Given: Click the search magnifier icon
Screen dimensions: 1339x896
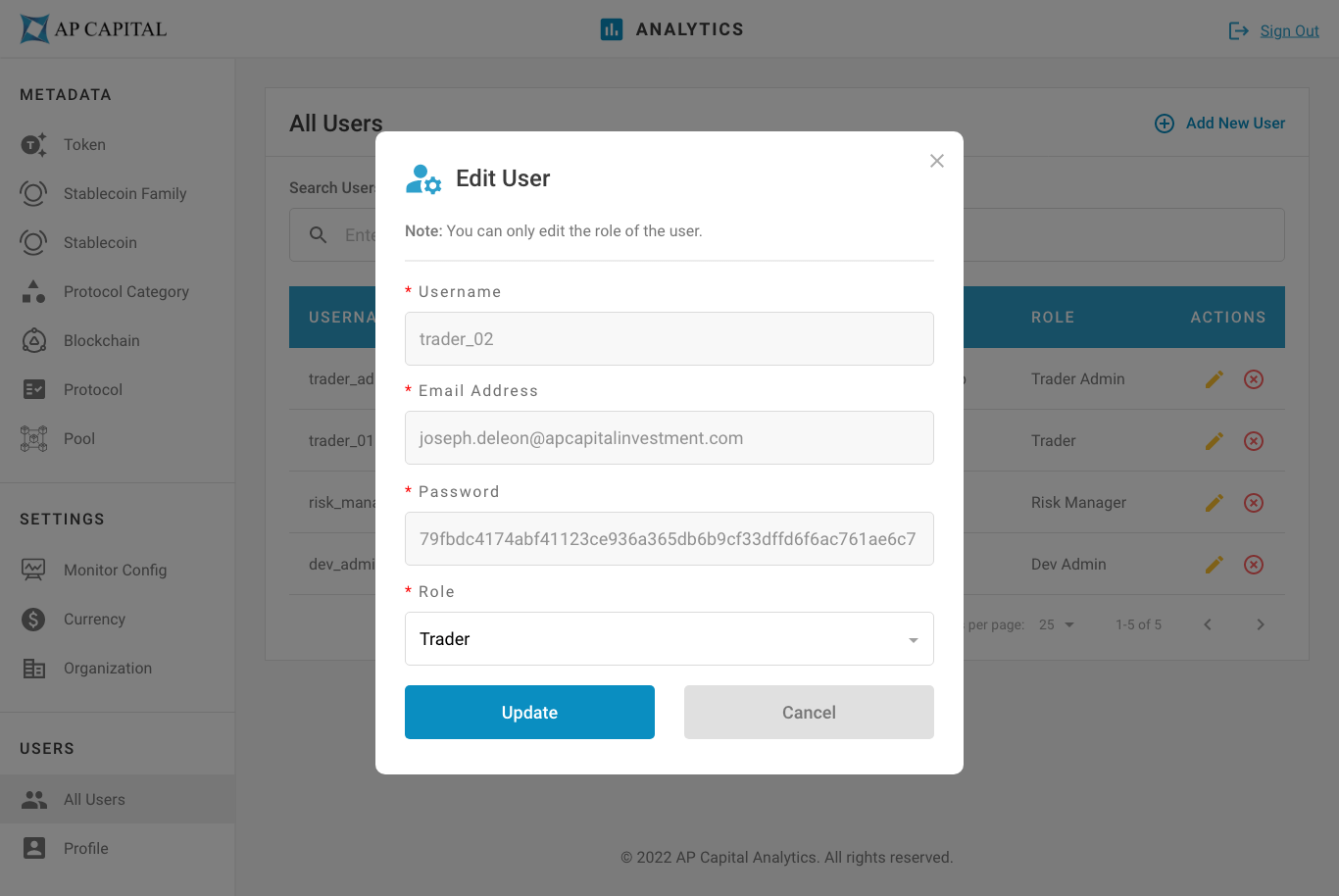Looking at the screenshot, I should (319, 235).
